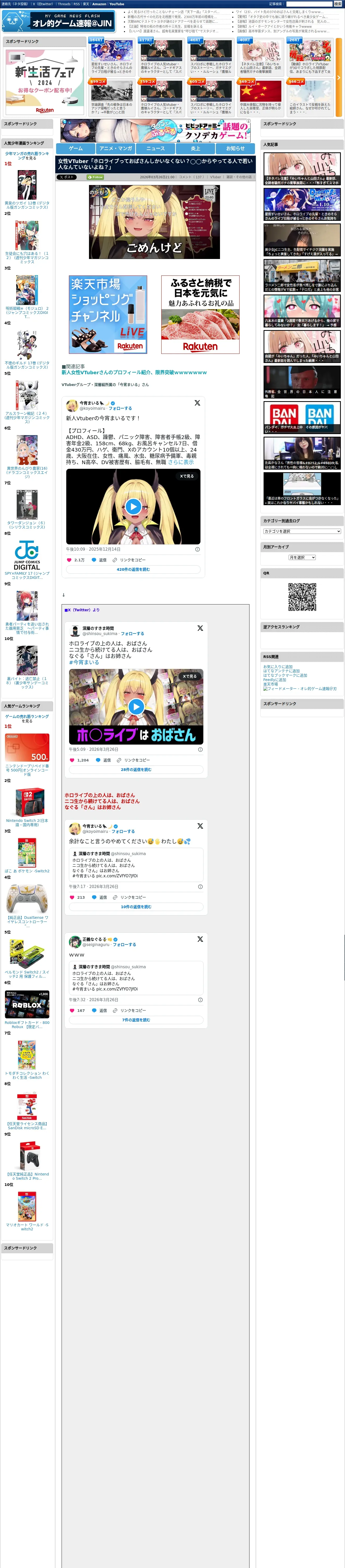Viewport: 345px width, 1568px height.
Task: Follow @seiginaguru via フォローする
Action: pyautogui.click(x=124, y=945)
